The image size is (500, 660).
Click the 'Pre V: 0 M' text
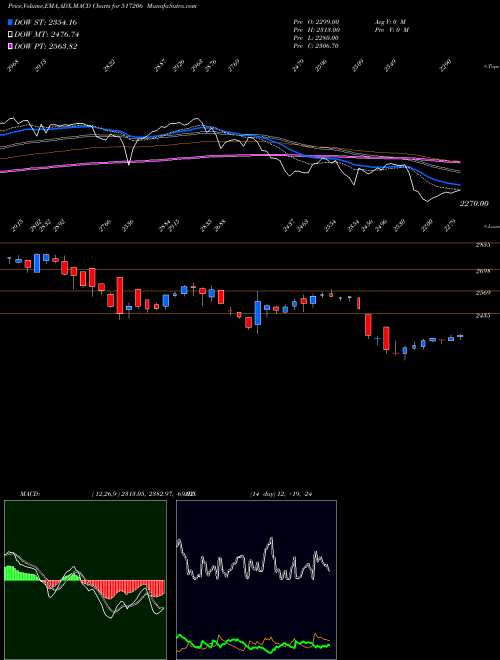click(391, 30)
